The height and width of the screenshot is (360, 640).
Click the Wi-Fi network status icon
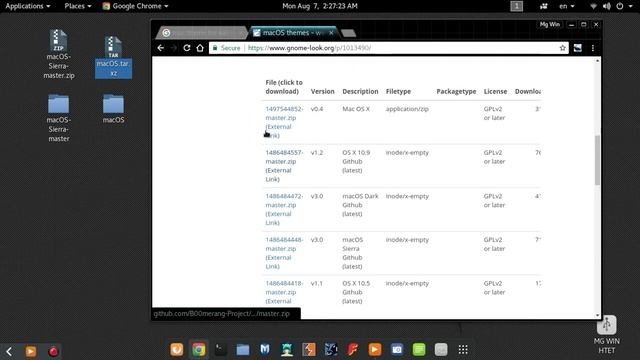[x=593, y=6]
